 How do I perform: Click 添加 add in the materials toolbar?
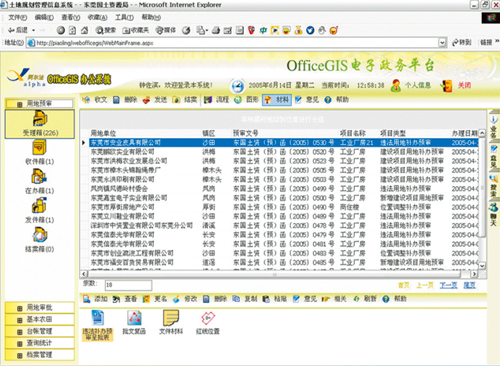tap(95, 299)
